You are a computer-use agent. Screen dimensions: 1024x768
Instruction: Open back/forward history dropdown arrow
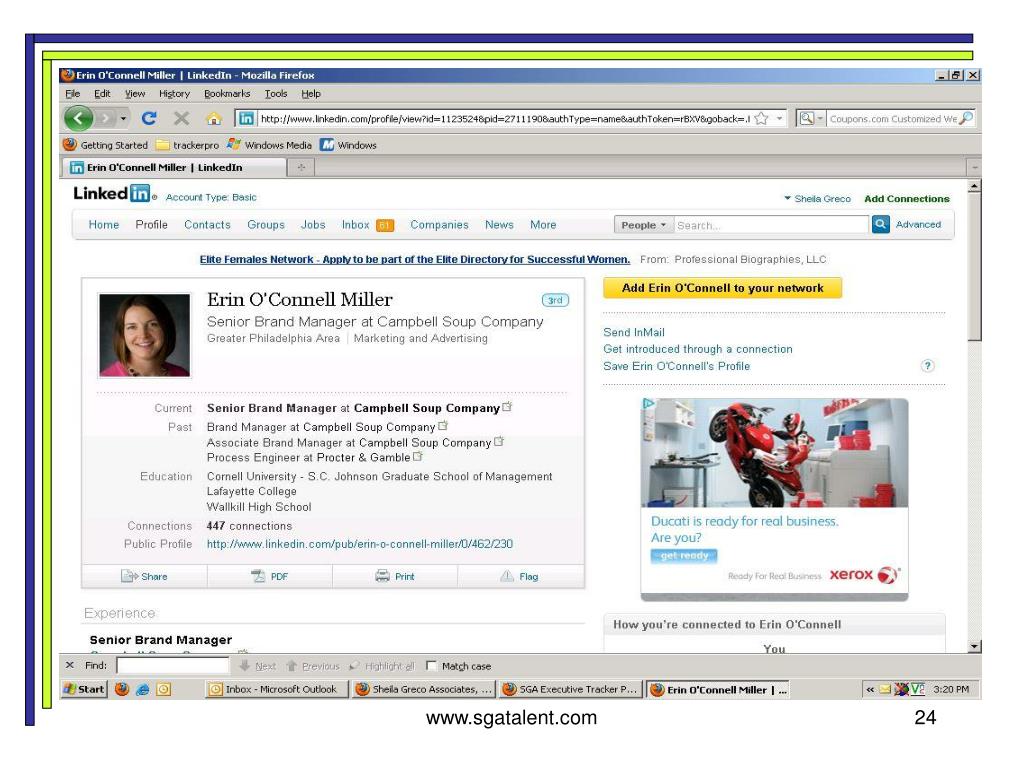click(123, 119)
